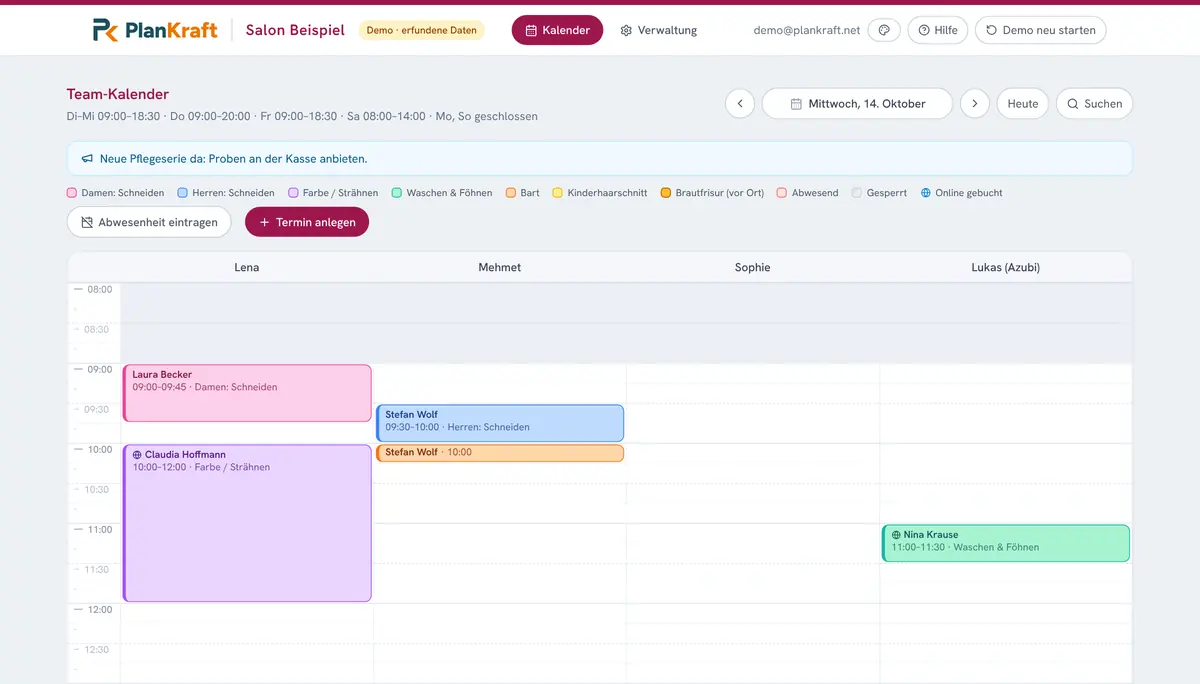Click globe icon on Nina Krause appointment
This screenshot has height=684, width=1200.
(896, 535)
